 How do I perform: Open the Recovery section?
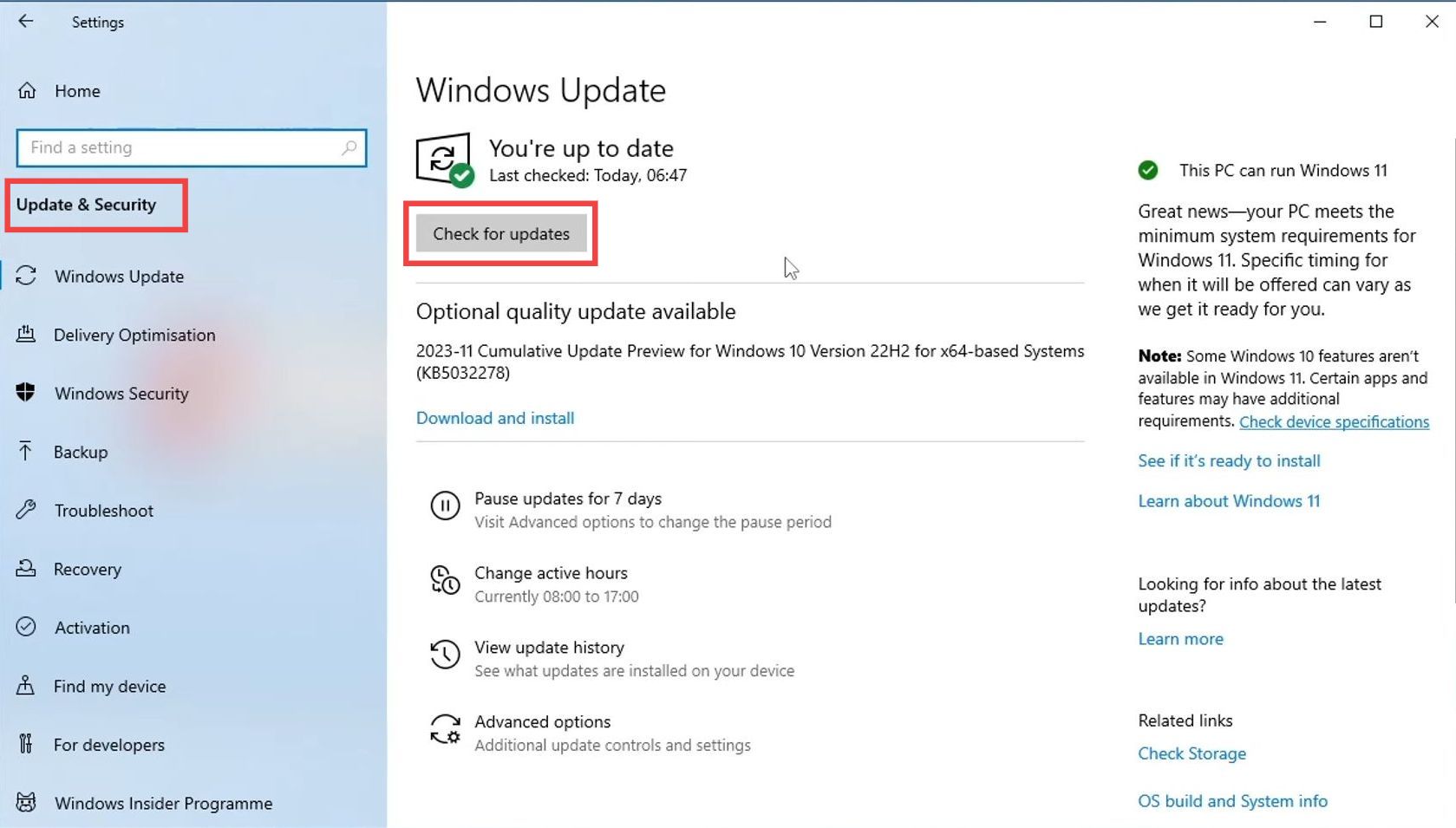[88, 570]
